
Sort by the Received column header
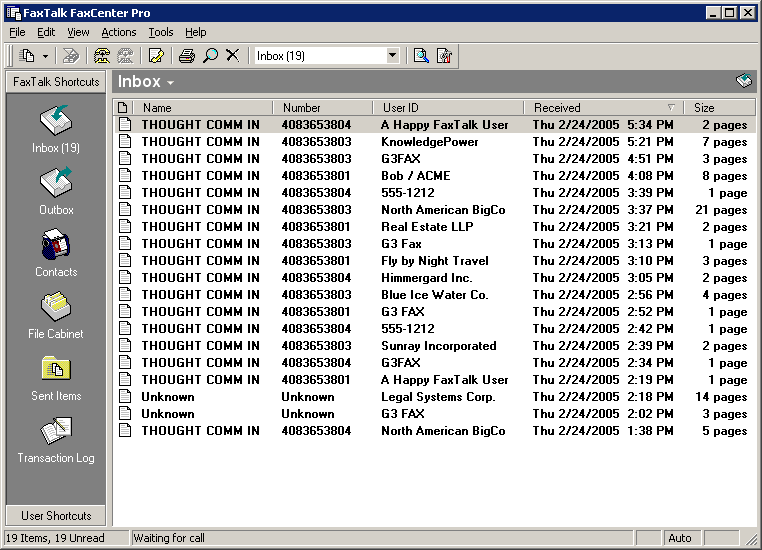coord(604,107)
